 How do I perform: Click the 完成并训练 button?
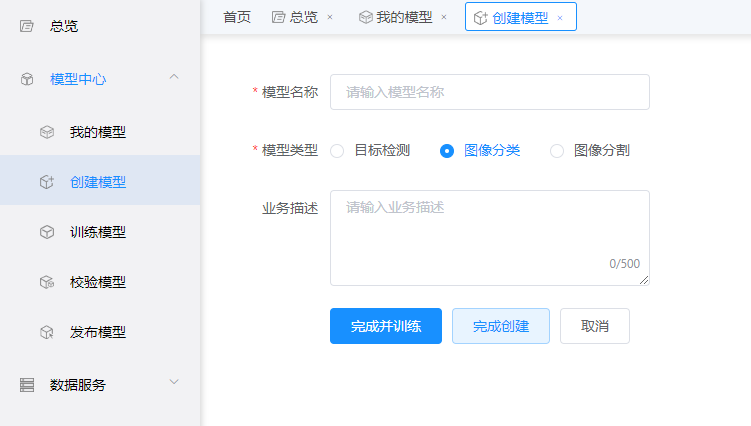click(x=386, y=326)
